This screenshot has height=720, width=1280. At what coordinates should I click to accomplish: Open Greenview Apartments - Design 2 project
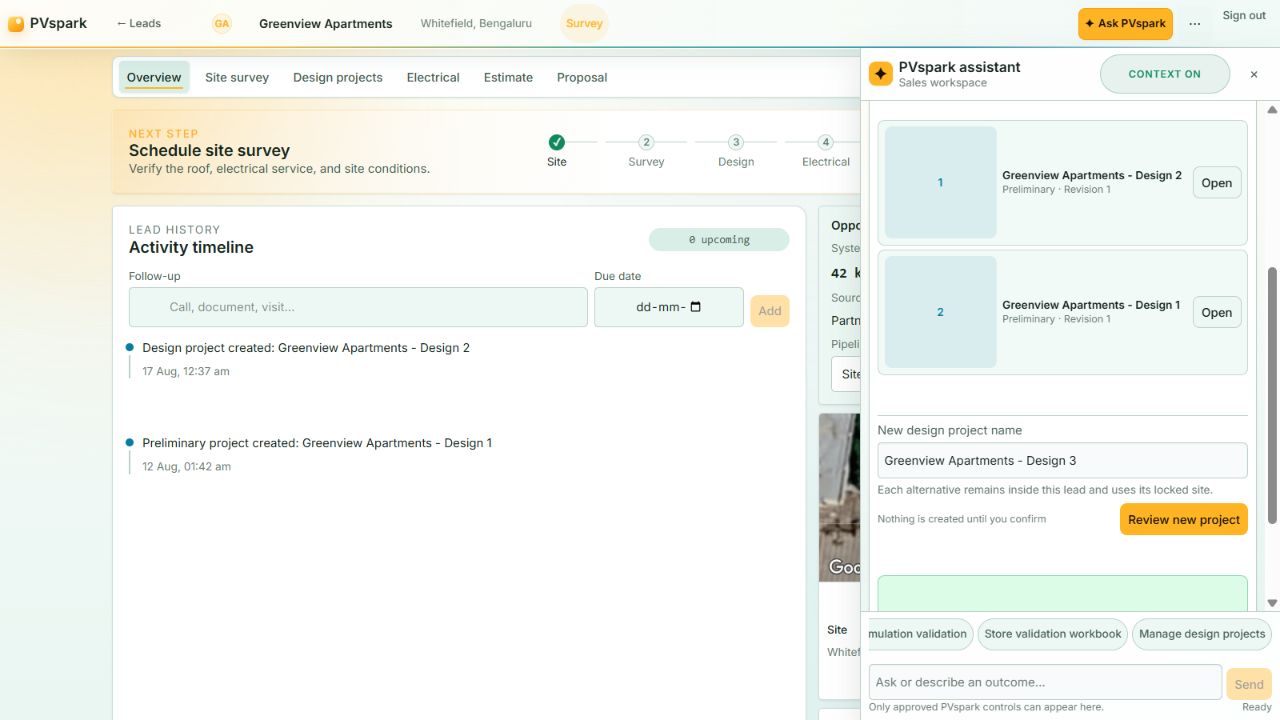coord(1217,183)
